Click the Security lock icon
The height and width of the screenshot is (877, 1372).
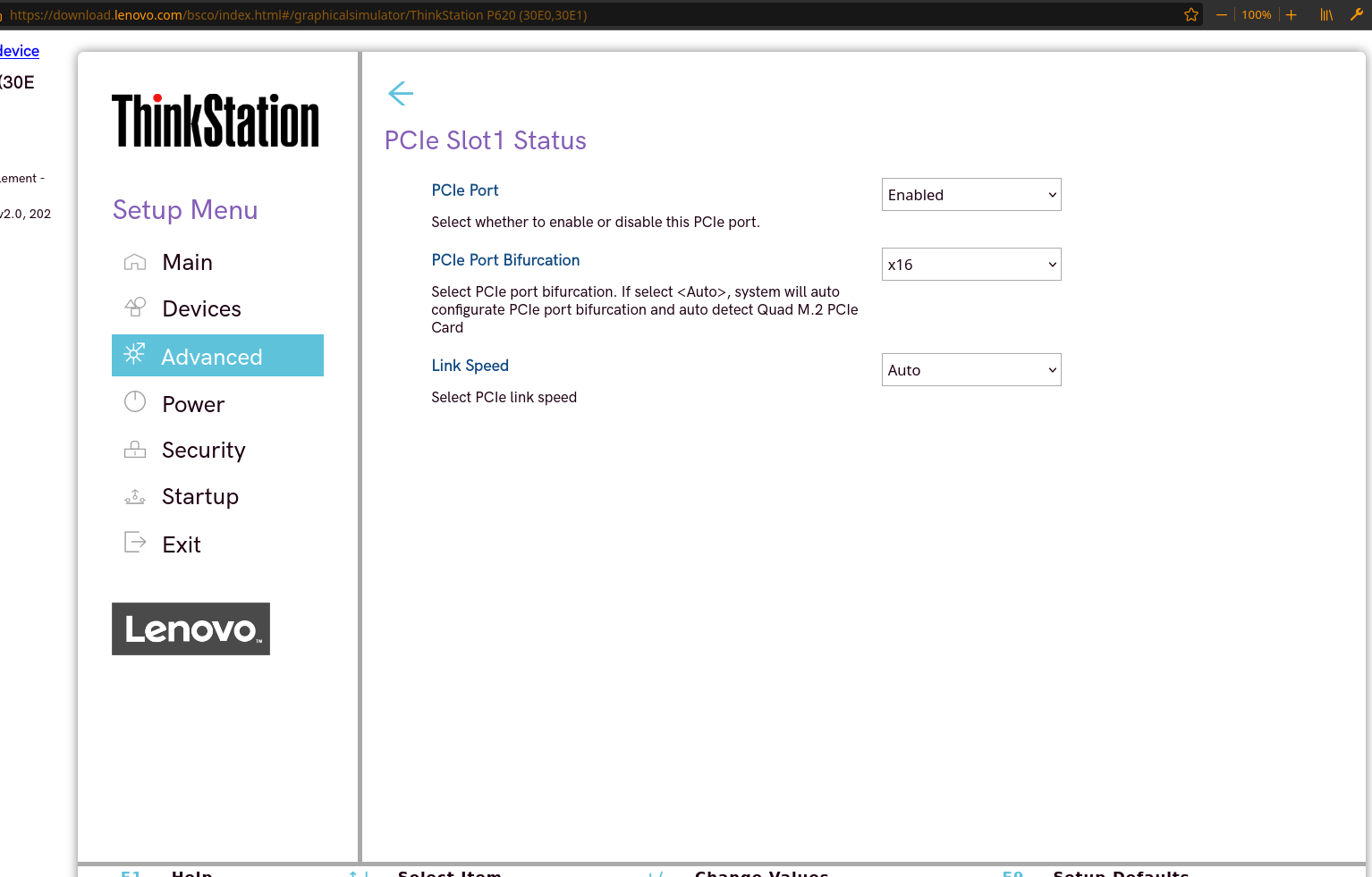tap(135, 450)
